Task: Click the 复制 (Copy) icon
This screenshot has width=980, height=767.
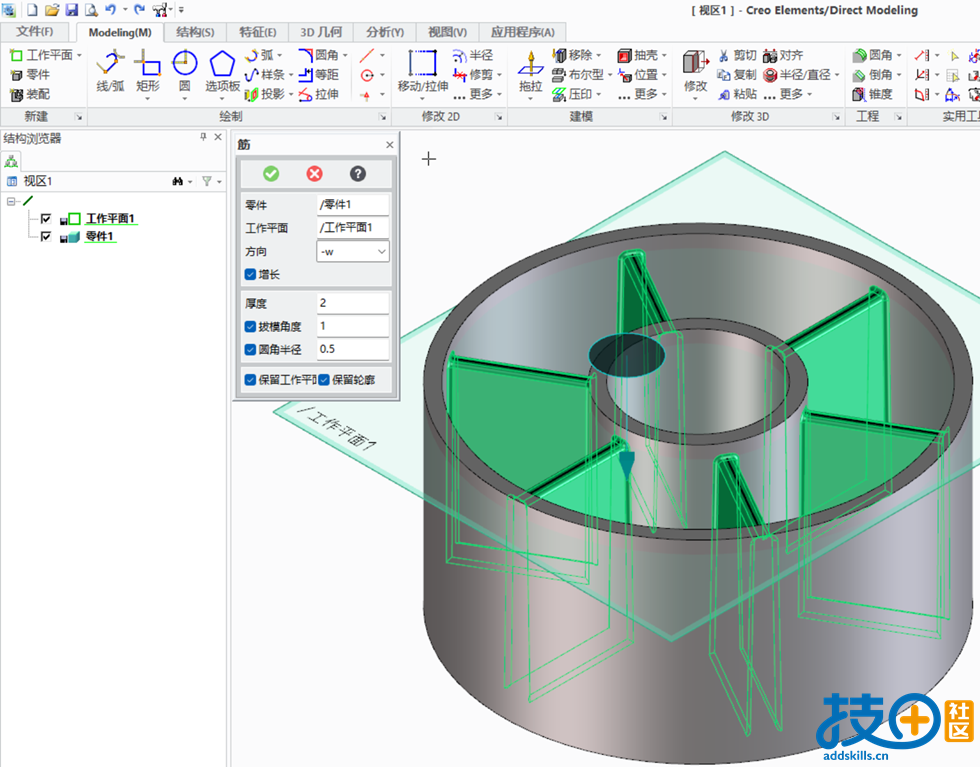Action: pos(738,75)
